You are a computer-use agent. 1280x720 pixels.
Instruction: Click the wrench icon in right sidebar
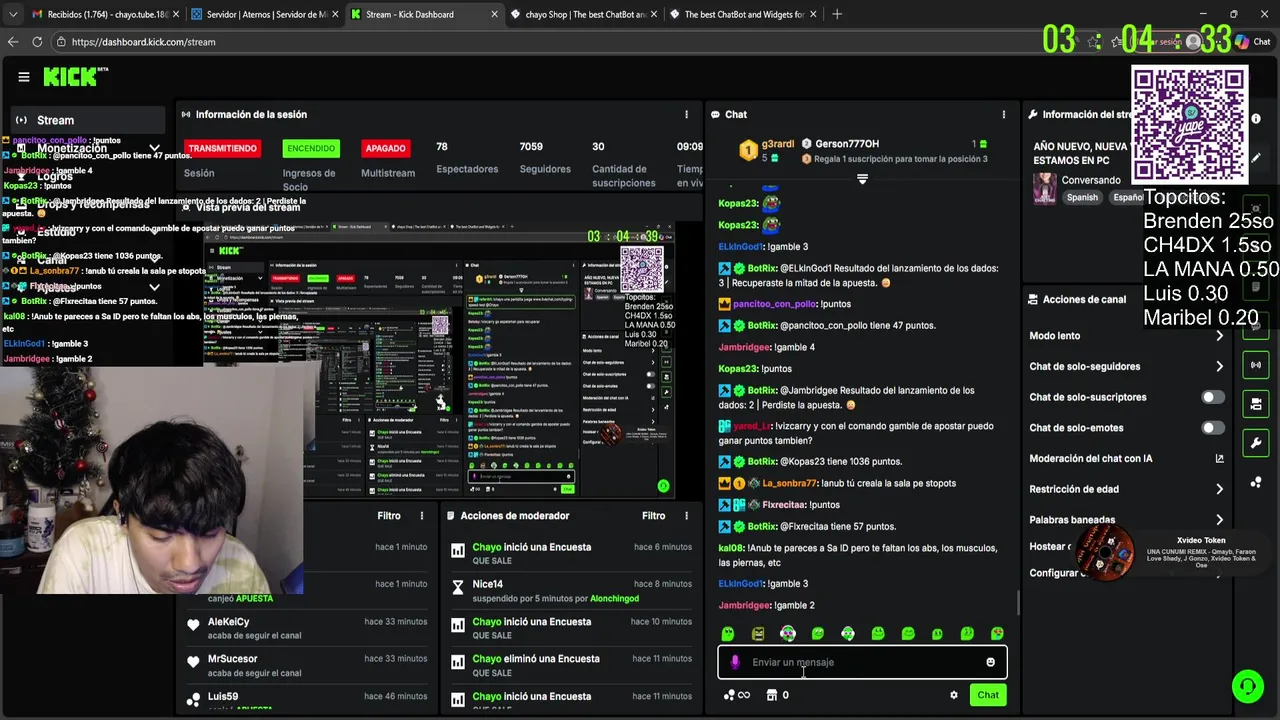(1256, 443)
